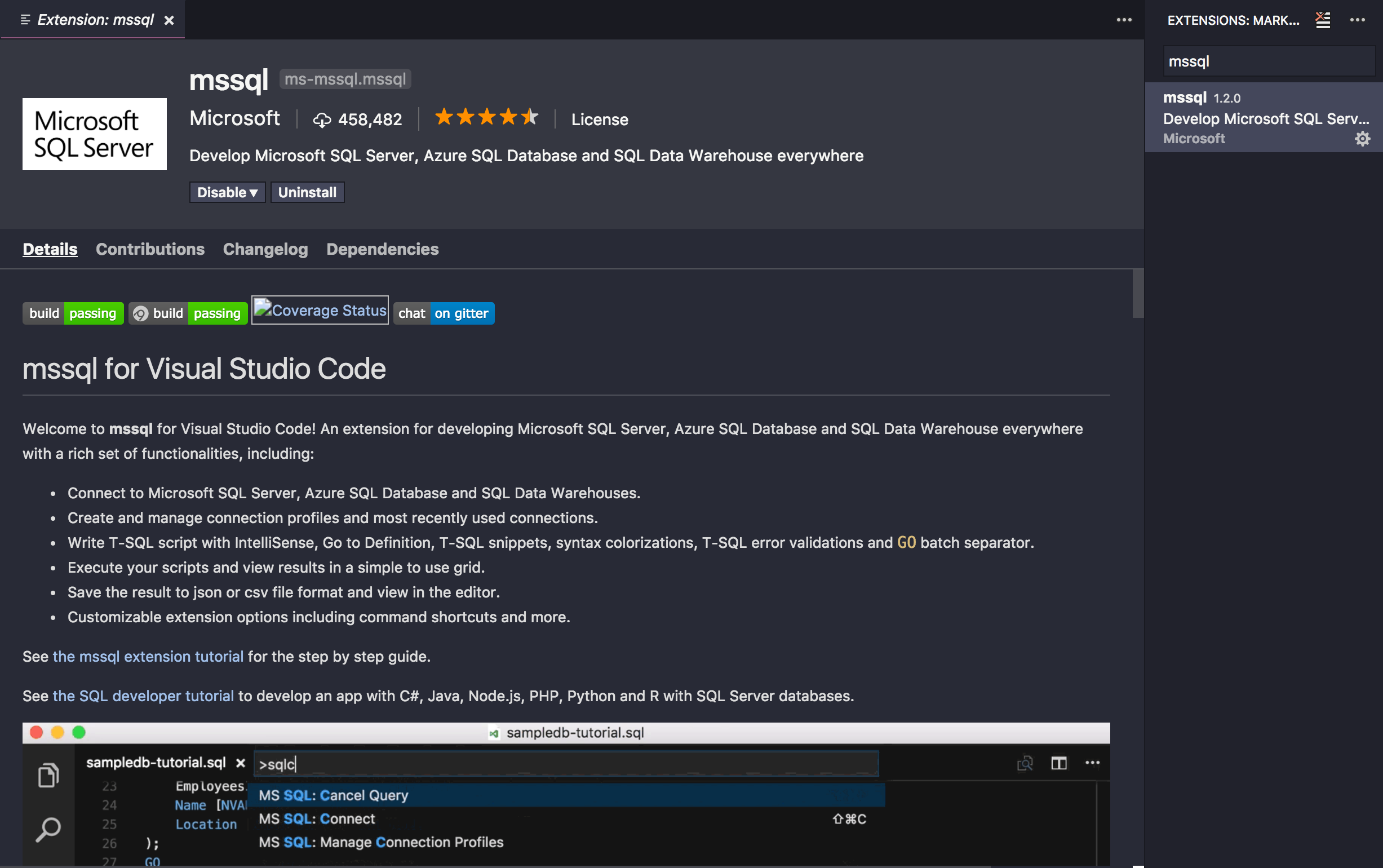This screenshot has height=868, width=1383.
Task: Open the mssql extension tutorial link
Action: (148, 656)
